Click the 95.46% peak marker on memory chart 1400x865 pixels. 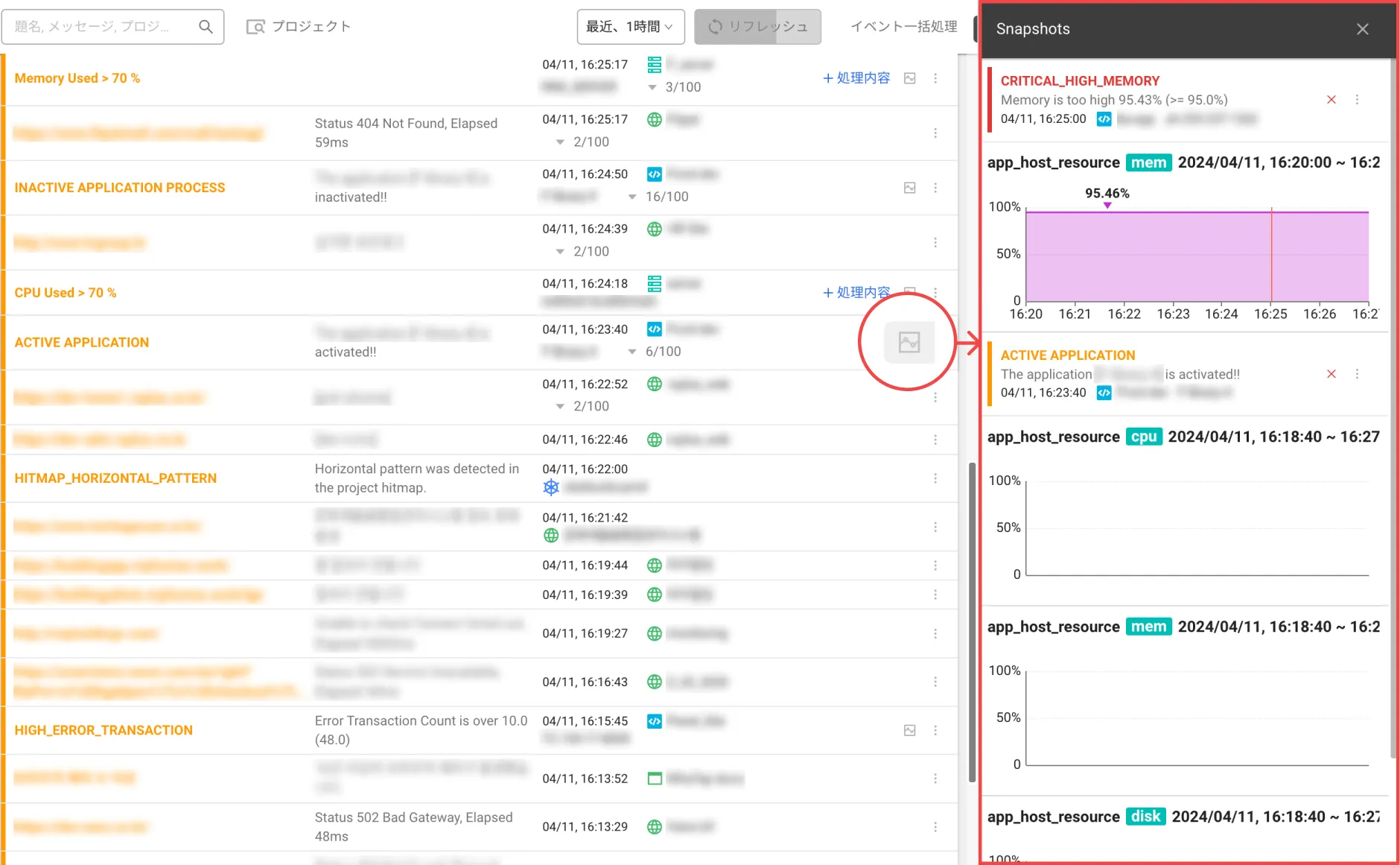click(1107, 205)
